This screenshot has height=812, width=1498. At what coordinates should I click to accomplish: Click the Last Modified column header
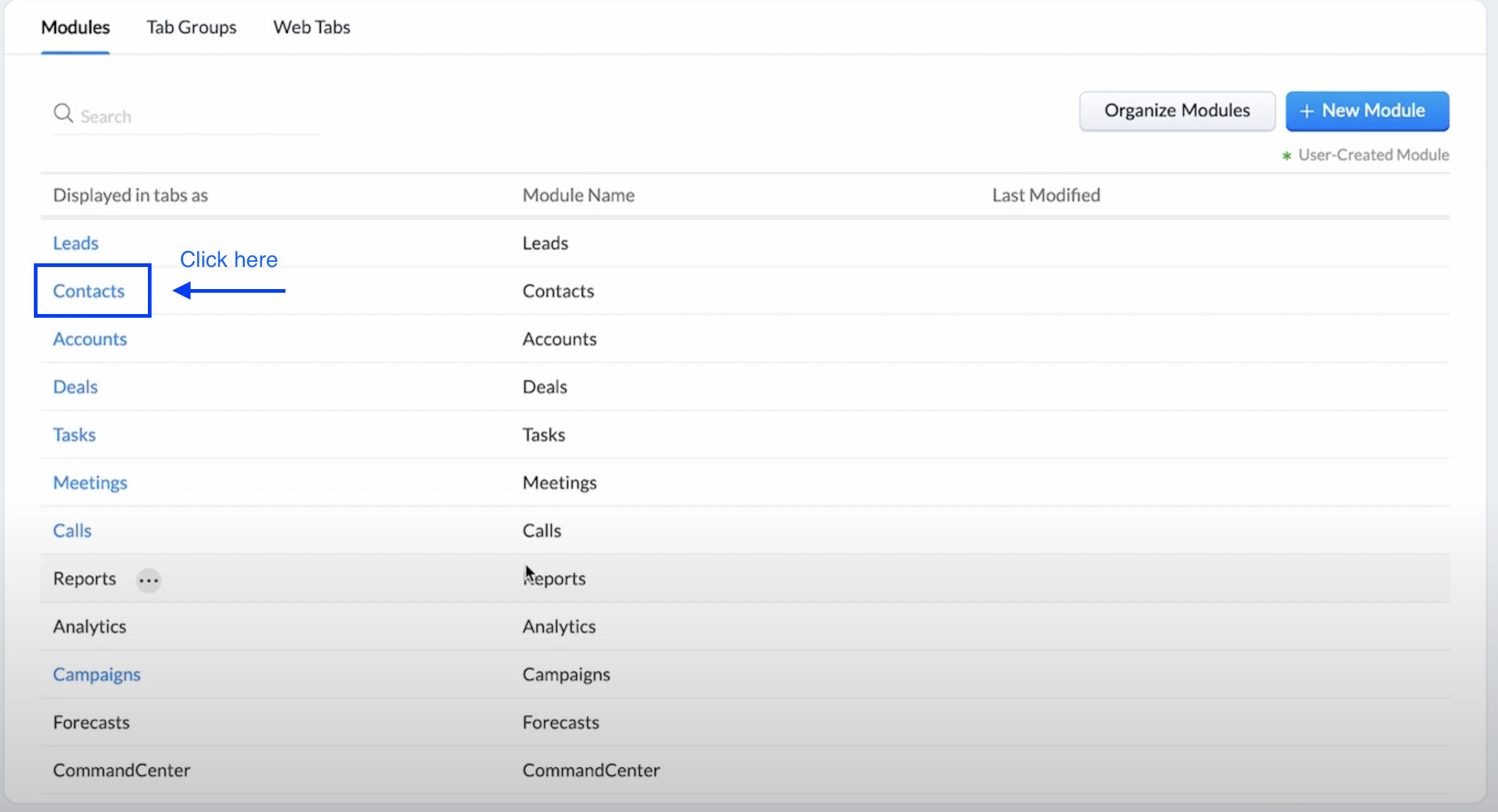[1046, 195]
